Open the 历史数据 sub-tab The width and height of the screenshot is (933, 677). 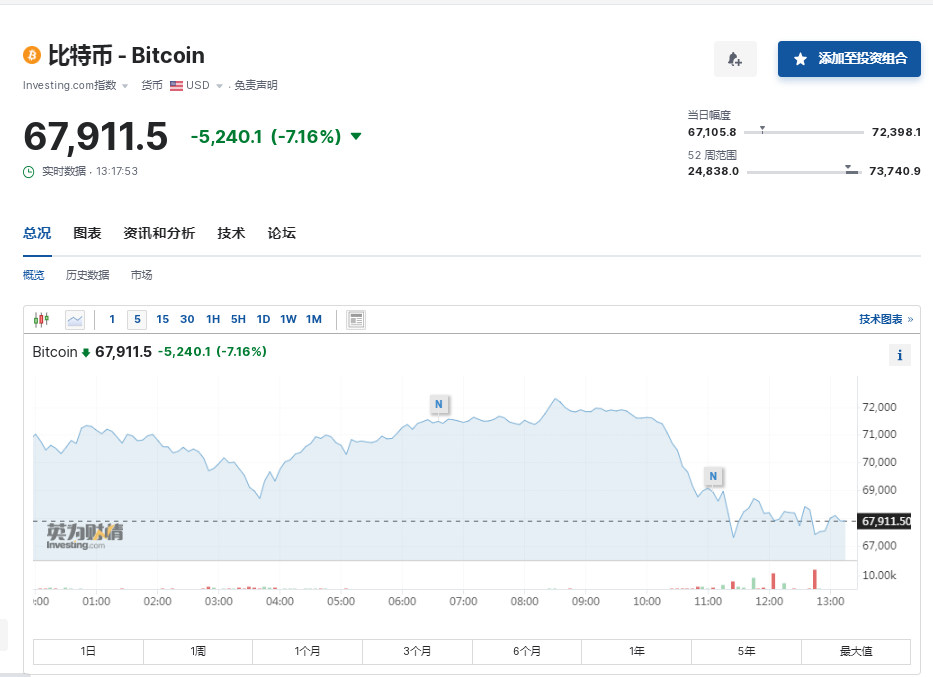(87, 275)
